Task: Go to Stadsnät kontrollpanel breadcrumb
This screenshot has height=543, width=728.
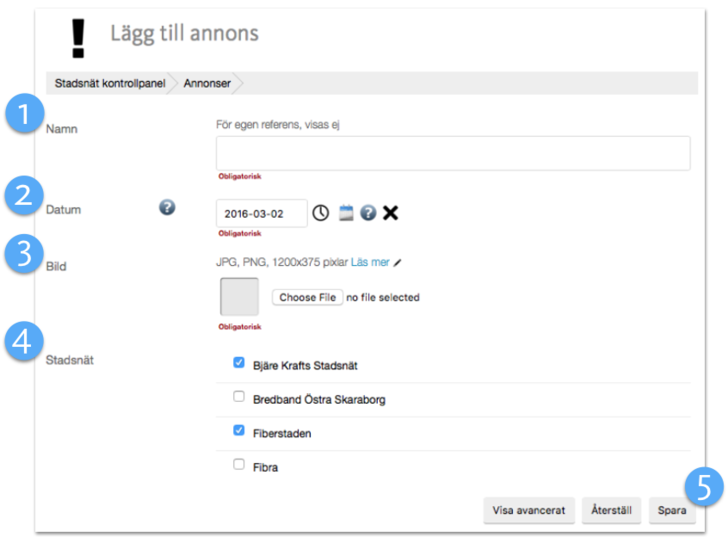Action: point(107,83)
